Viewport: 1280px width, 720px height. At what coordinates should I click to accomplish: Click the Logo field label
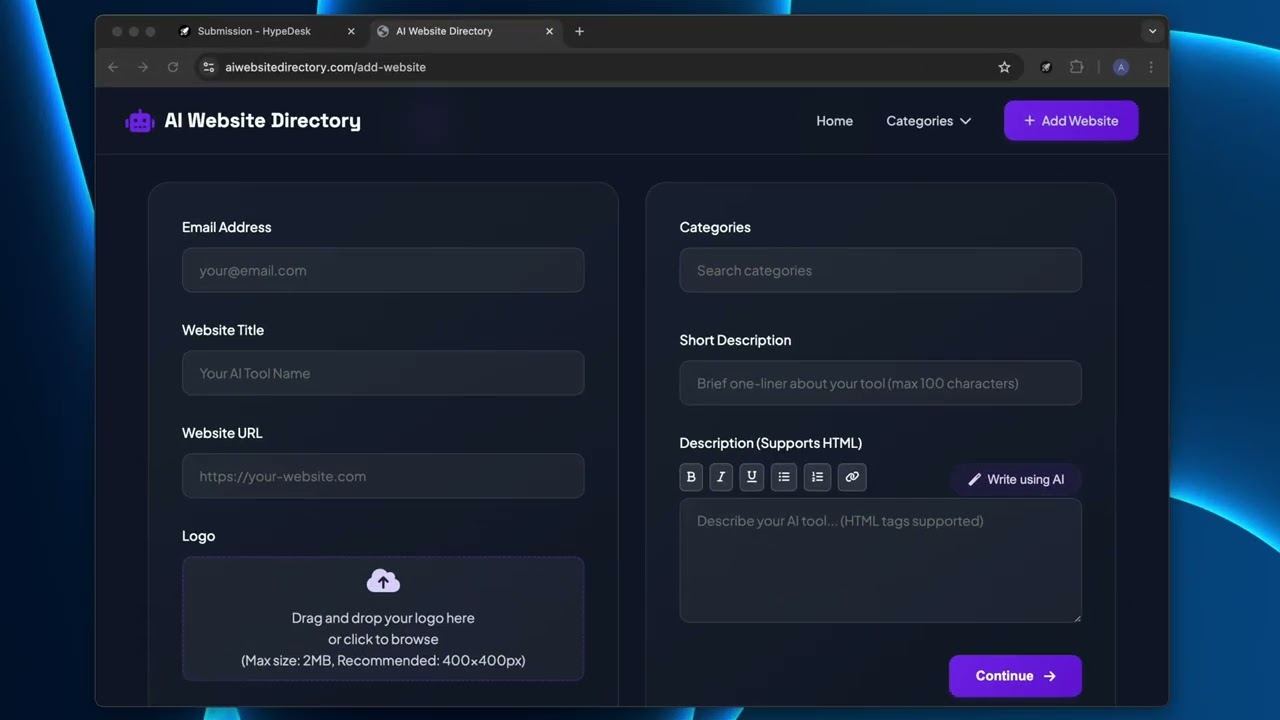(x=198, y=536)
